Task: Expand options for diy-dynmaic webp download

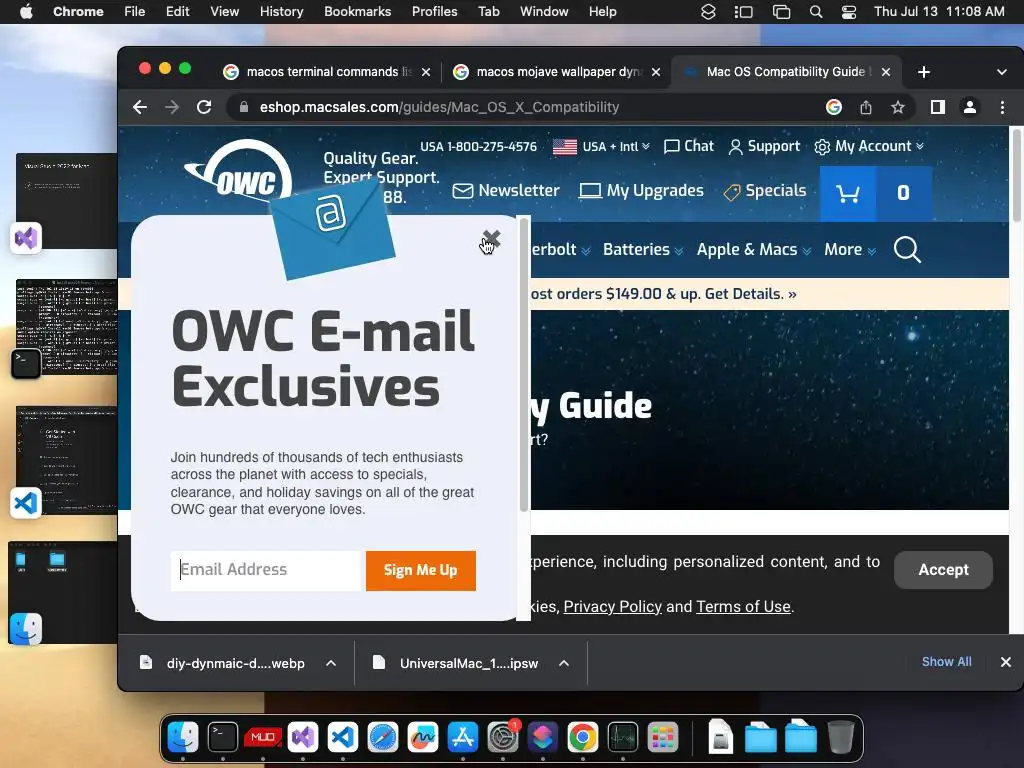Action: click(x=331, y=663)
